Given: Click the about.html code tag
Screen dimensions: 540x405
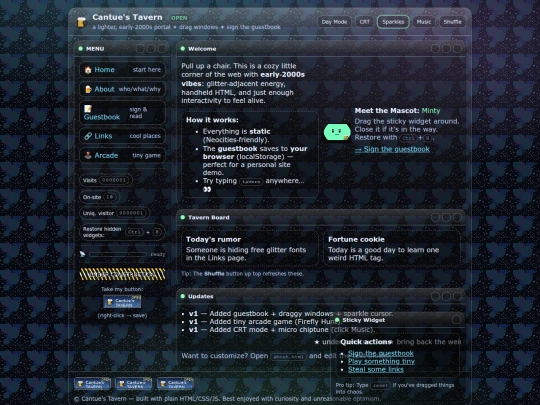Looking at the screenshot, I should click(x=288, y=356).
